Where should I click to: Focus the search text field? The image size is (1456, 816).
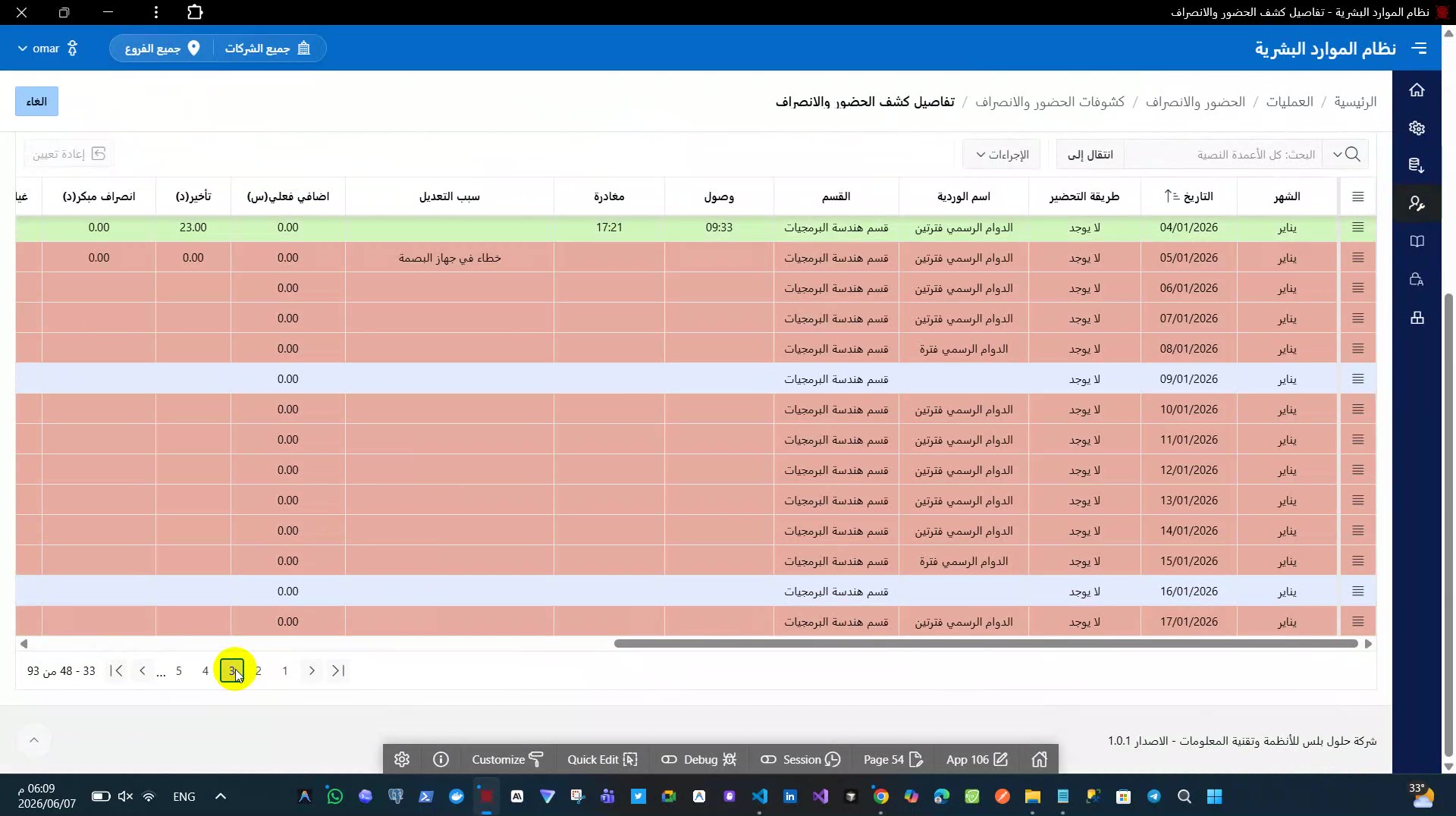click(1222, 154)
